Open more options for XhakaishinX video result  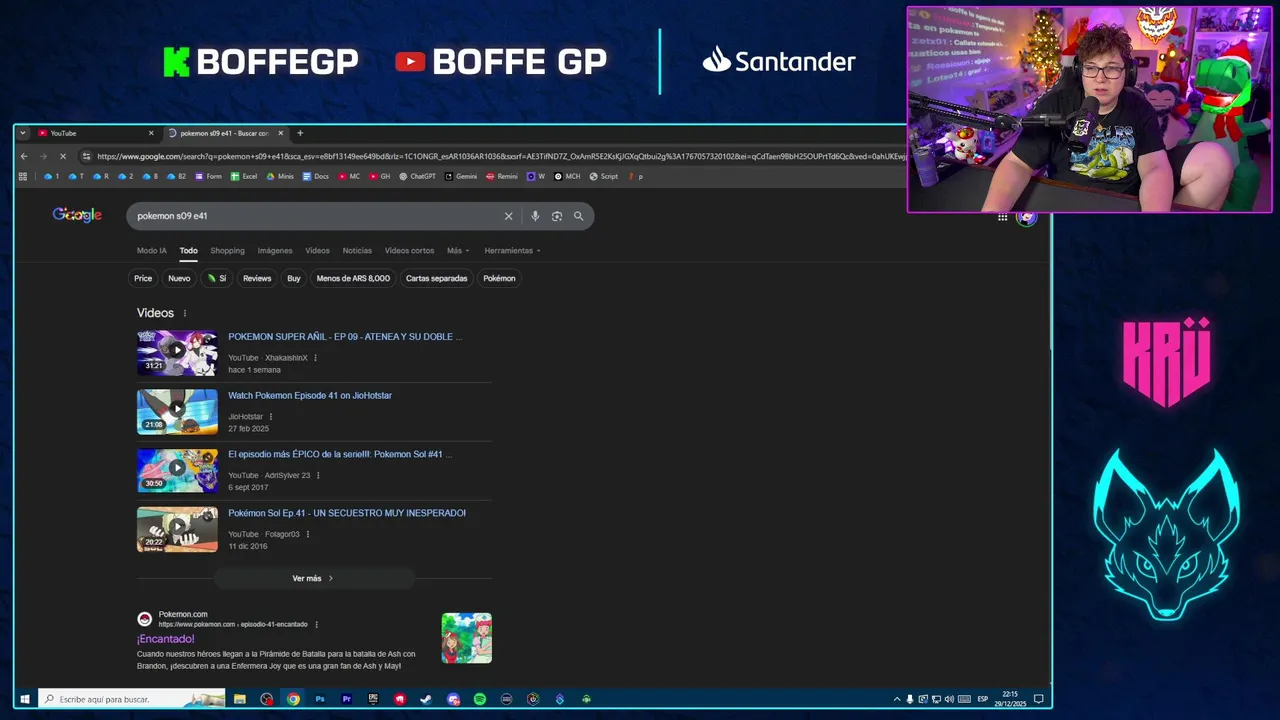click(x=315, y=358)
